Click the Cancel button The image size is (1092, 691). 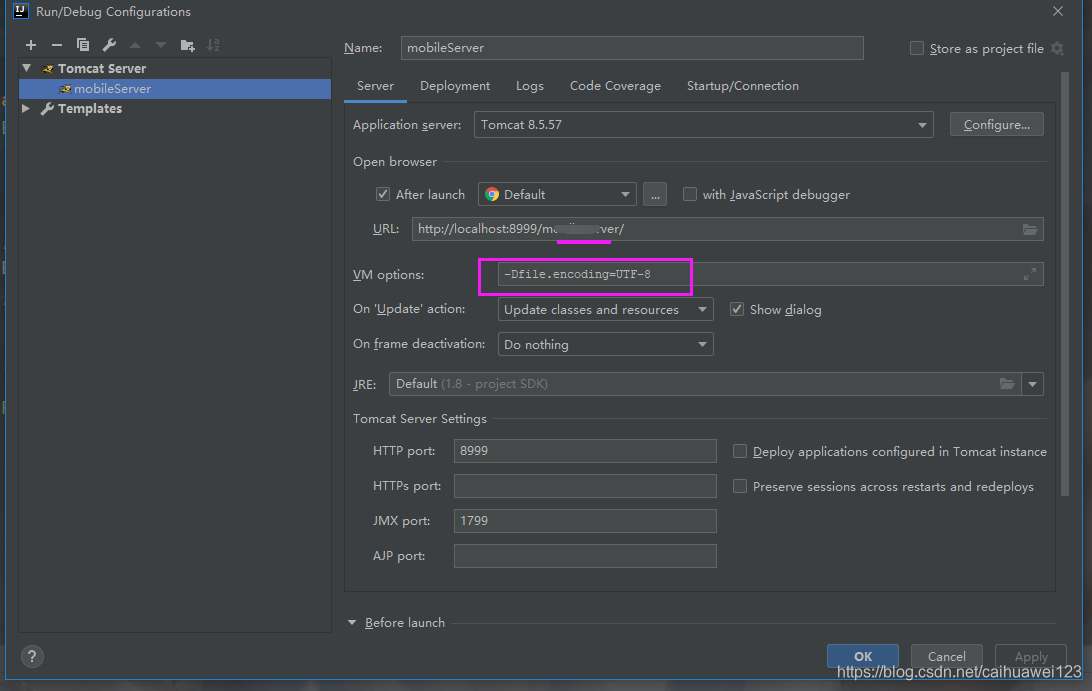pyautogui.click(x=946, y=656)
